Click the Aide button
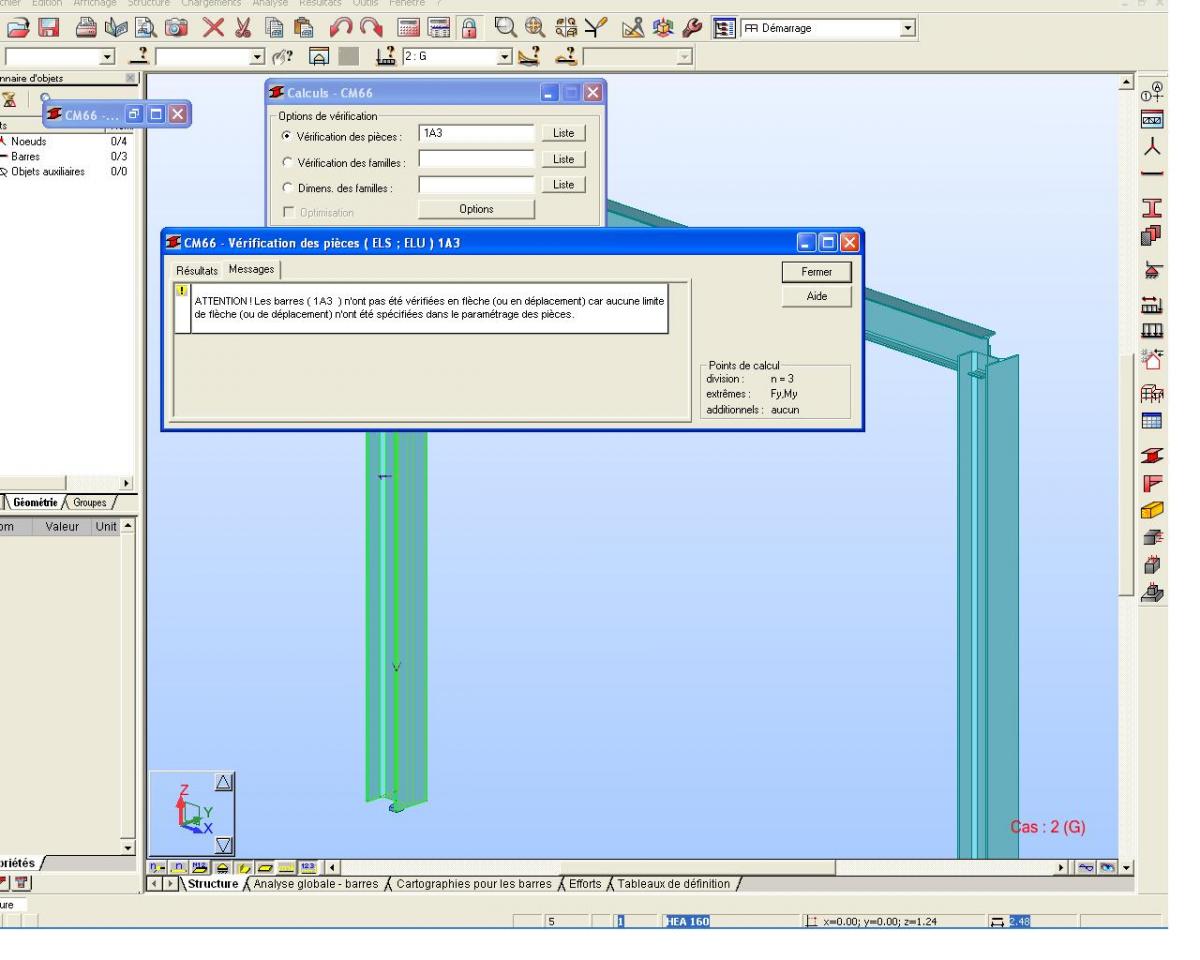The image size is (1200, 960). click(x=817, y=297)
